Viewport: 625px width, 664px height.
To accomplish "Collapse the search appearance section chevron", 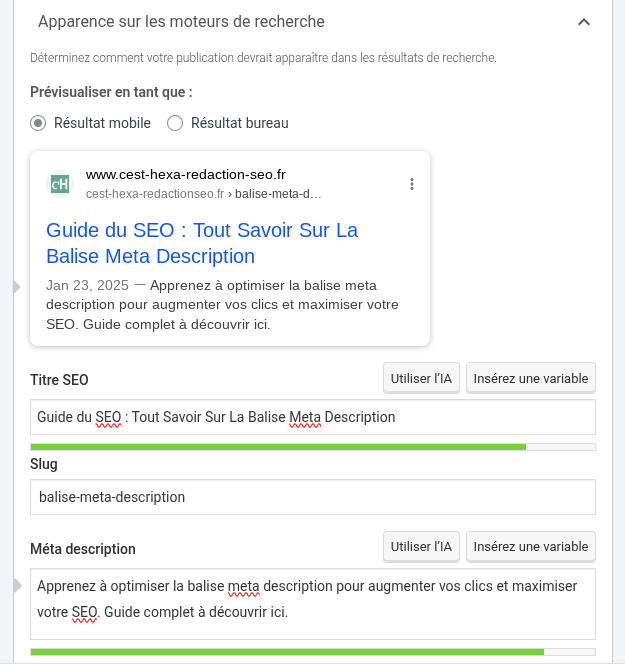I will 584,22.
